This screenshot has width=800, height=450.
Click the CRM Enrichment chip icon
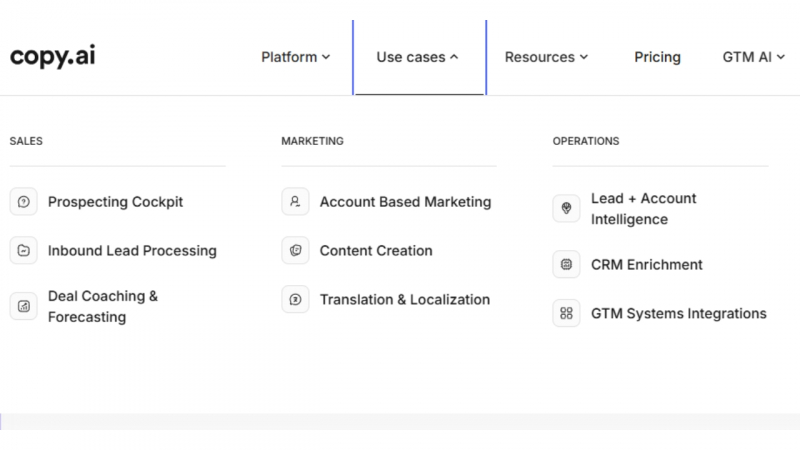(x=566, y=264)
